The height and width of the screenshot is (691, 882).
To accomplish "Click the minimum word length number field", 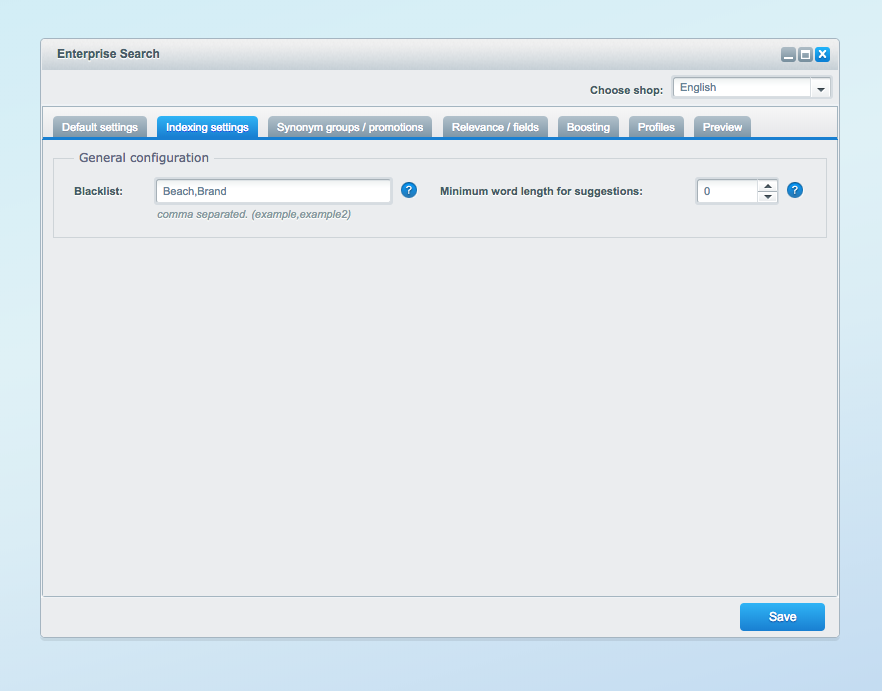I will pos(727,191).
